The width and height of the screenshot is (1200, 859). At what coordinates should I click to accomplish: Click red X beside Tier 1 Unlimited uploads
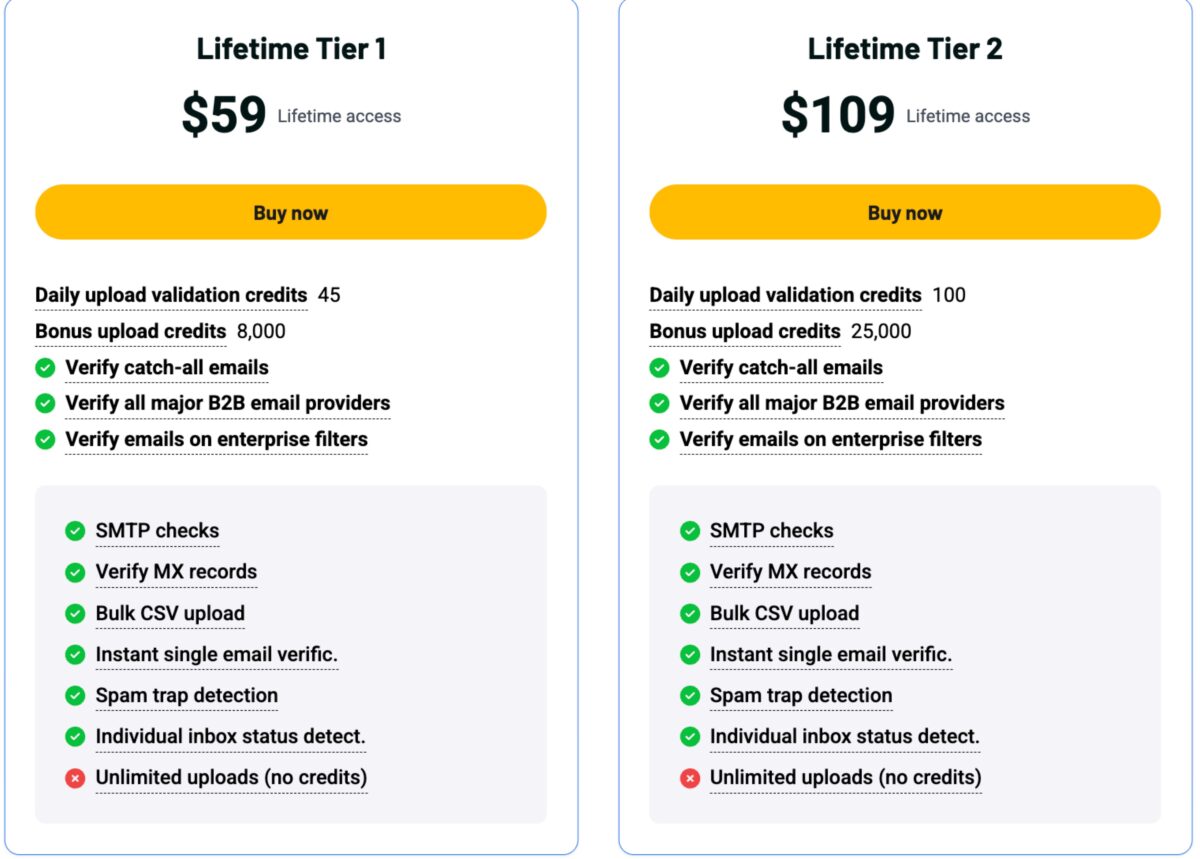[x=75, y=778]
